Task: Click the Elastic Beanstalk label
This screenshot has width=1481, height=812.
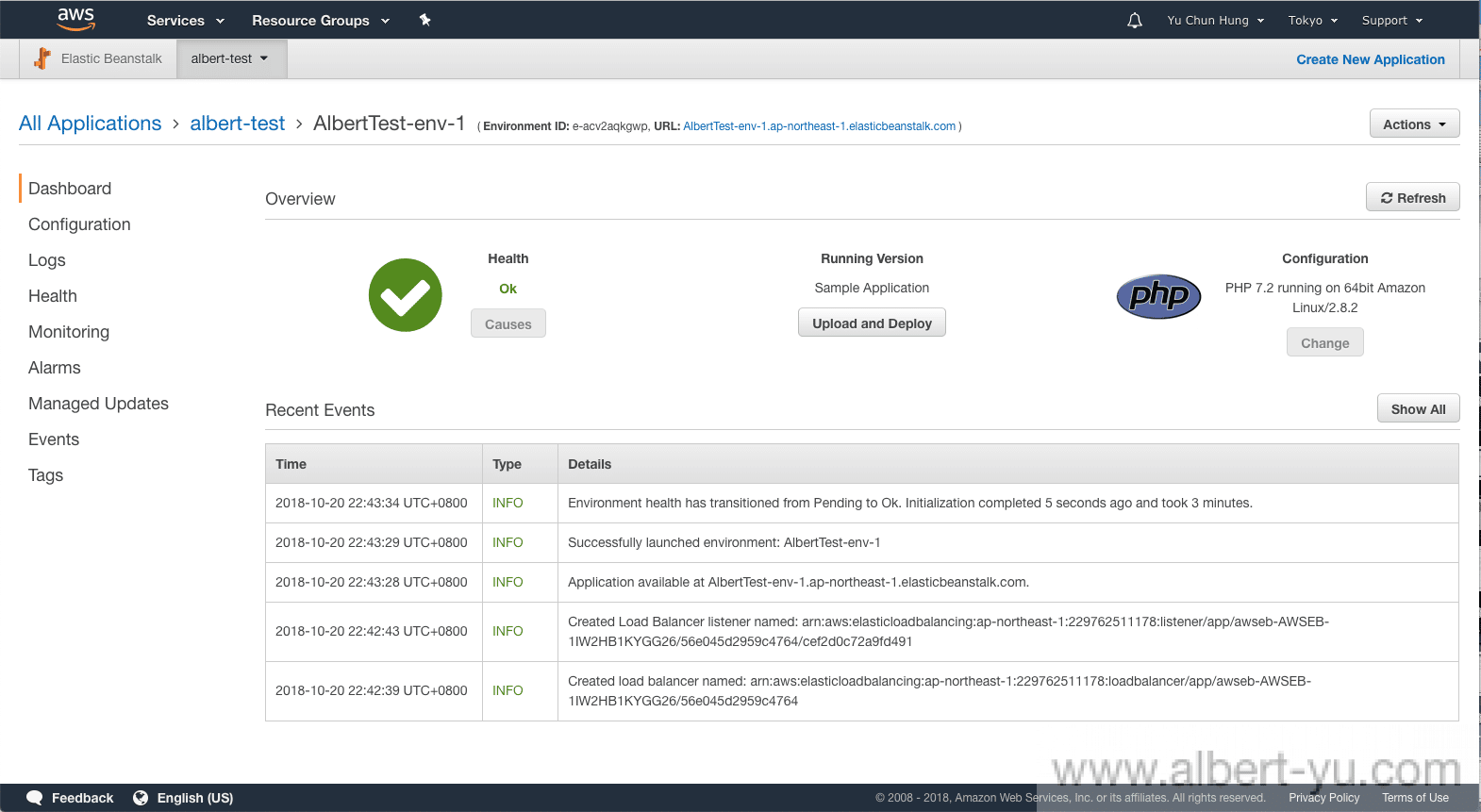Action: tap(111, 58)
